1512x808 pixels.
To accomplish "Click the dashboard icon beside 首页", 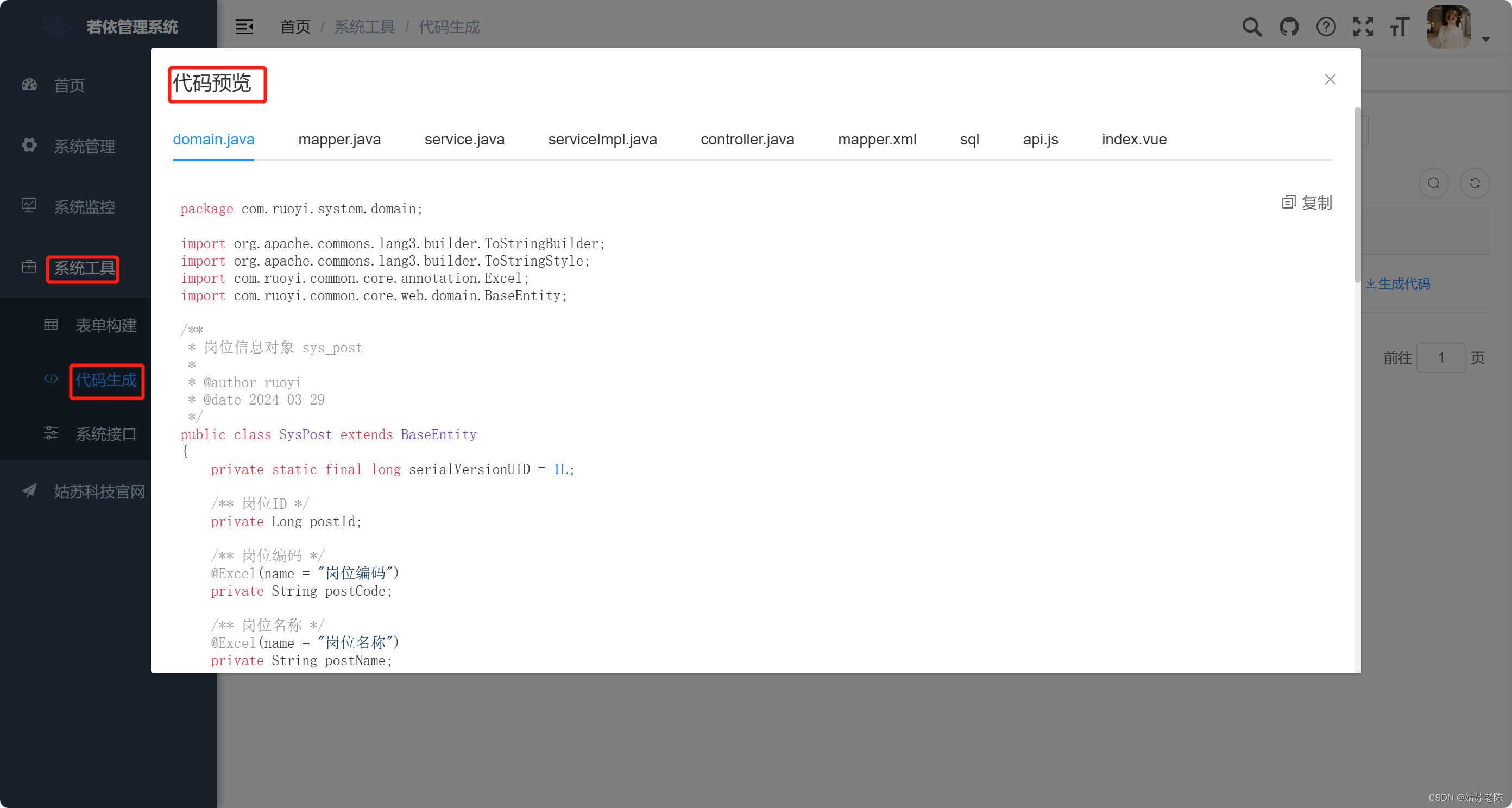I will [x=29, y=85].
